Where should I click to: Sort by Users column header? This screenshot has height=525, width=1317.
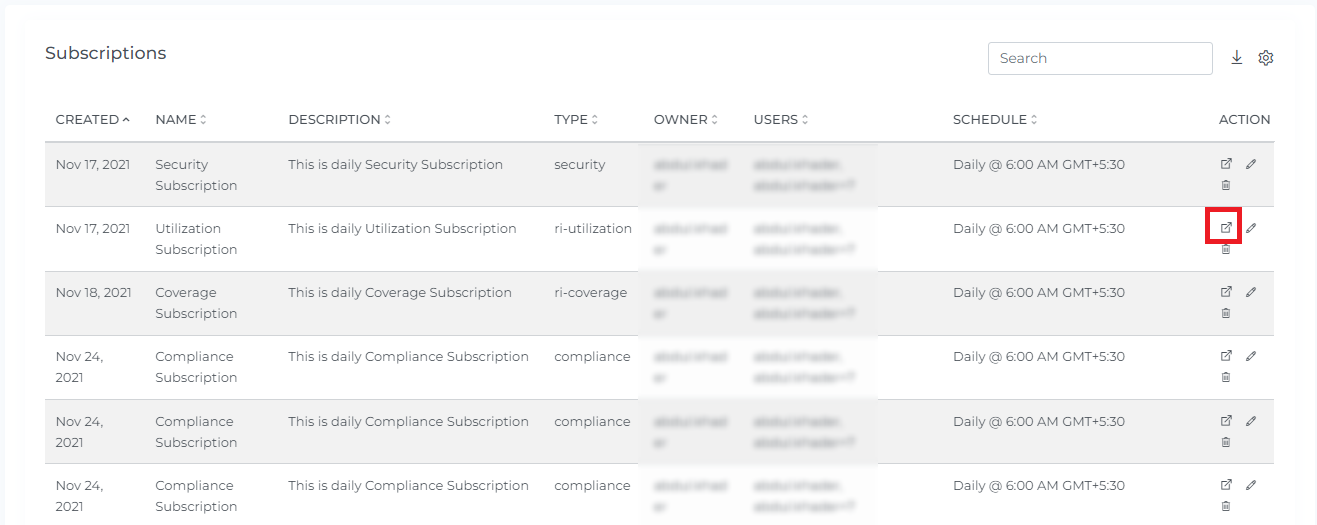point(781,119)
